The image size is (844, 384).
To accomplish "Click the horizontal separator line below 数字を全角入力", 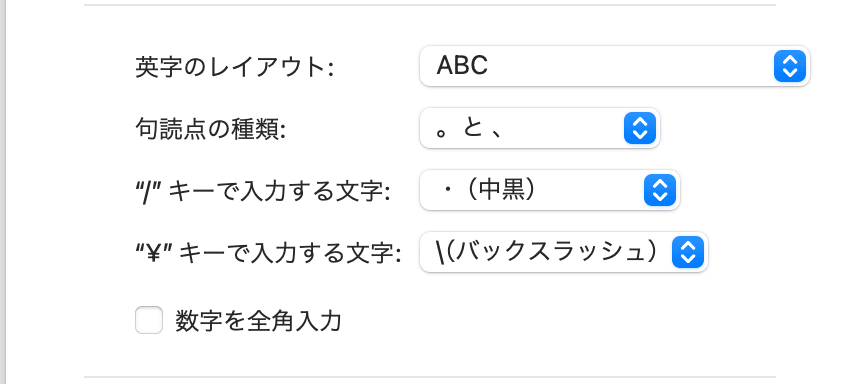I will tap(430, 376).
